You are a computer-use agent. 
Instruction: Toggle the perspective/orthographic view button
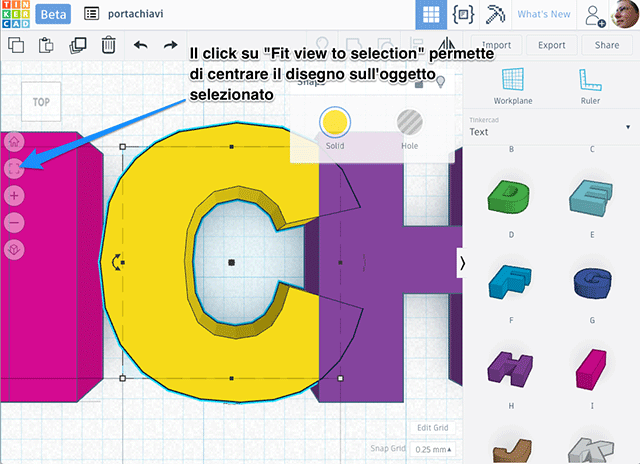tap(14, 248)
